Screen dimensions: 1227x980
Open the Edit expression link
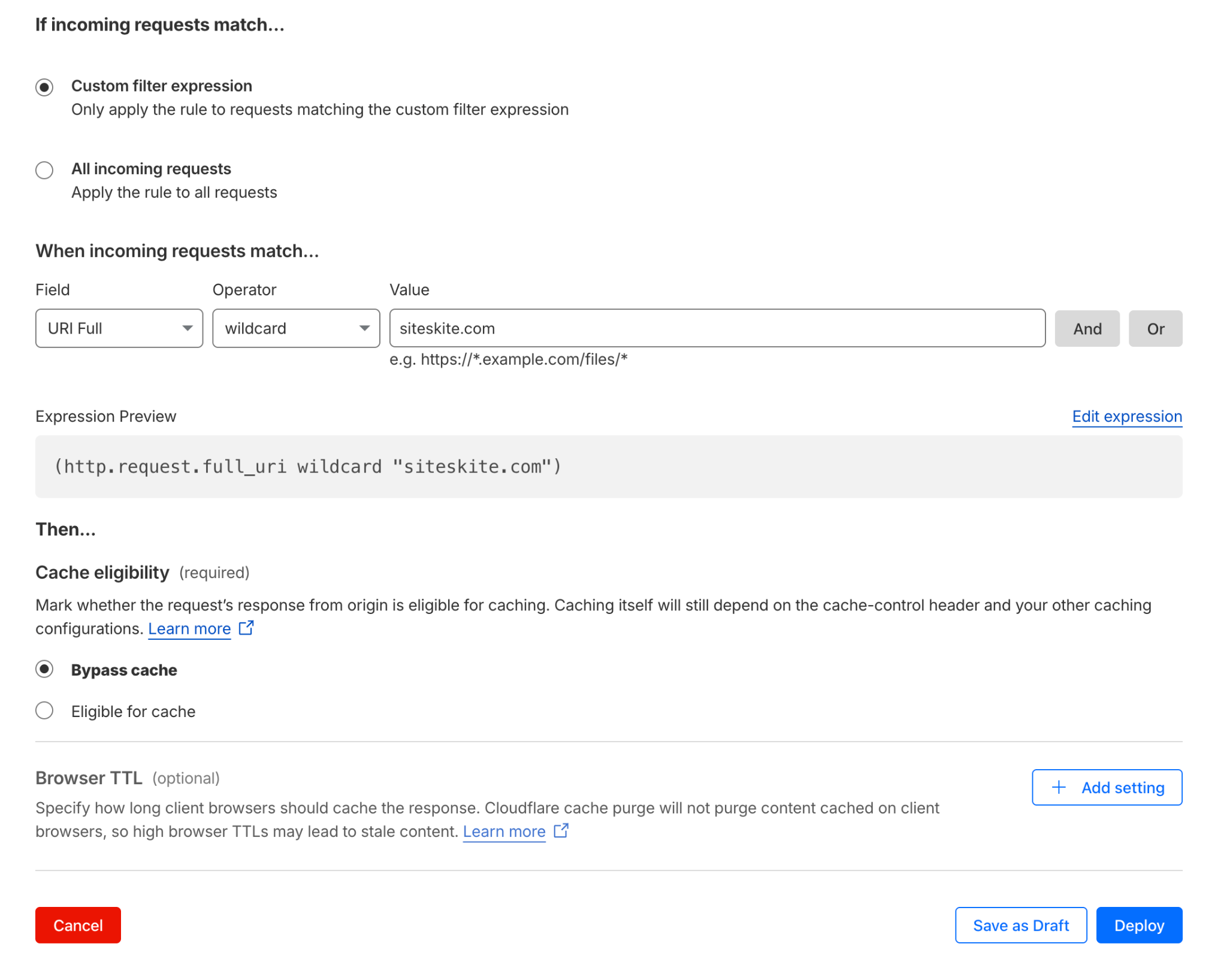tap(1126, 416)
